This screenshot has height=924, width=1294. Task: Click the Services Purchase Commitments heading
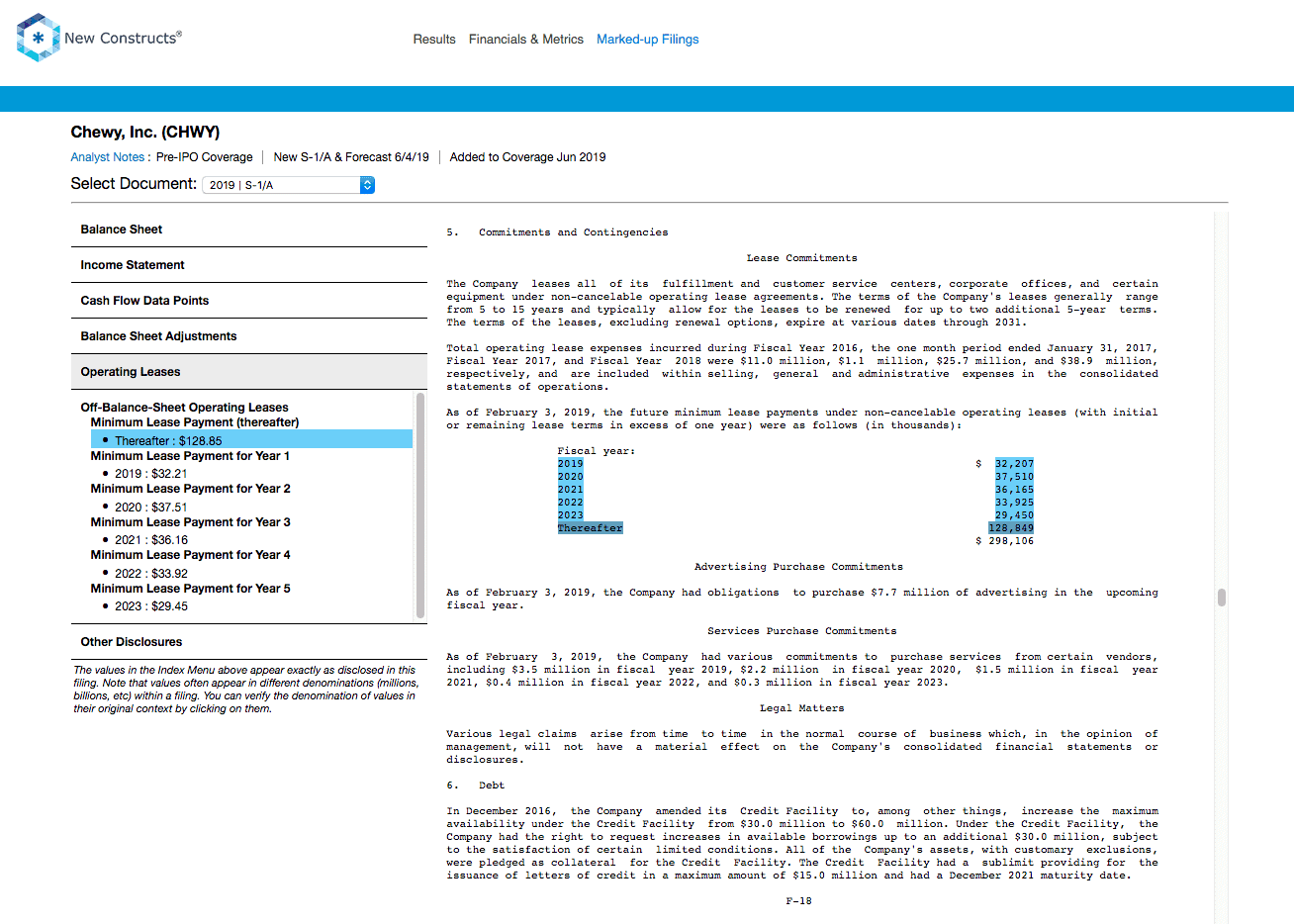(801, 631)
